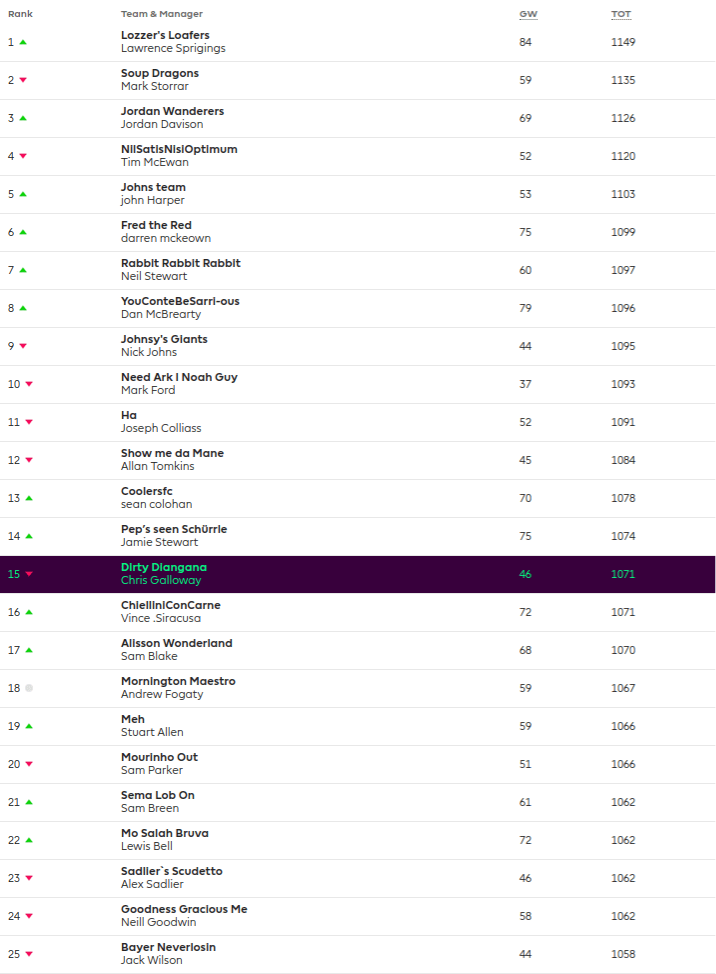Click red down arrow beside rank 2
The width and height of the screenshot is (716, 974).
pos(23,80)
